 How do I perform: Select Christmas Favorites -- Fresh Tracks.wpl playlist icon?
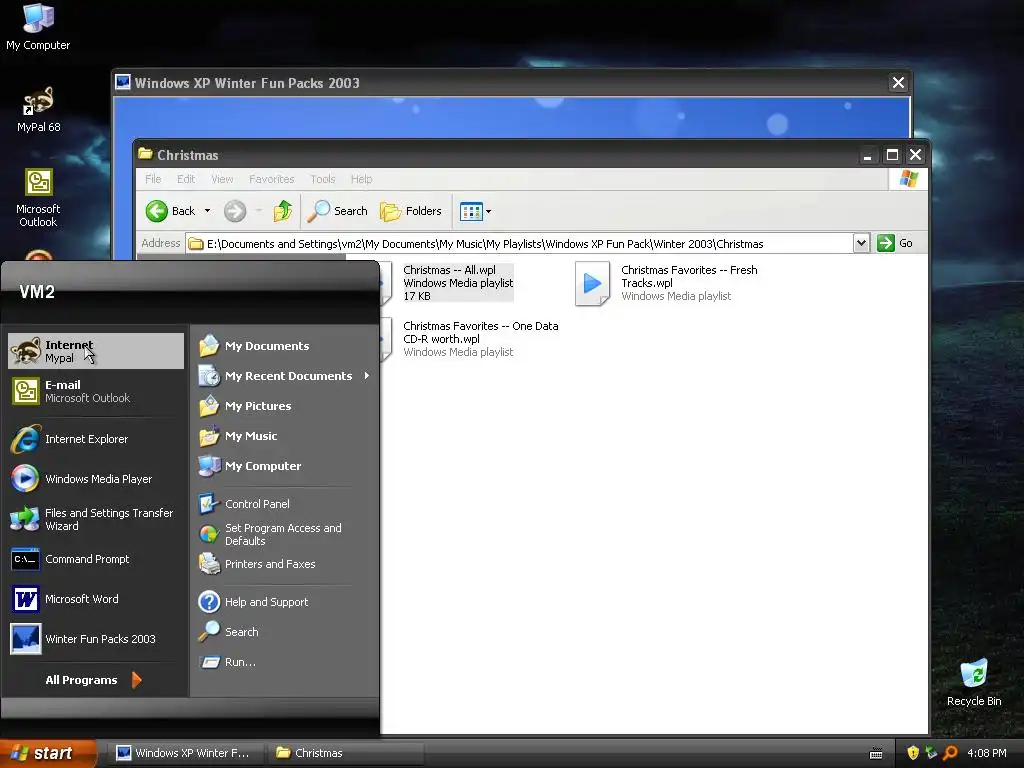(592, 283)
